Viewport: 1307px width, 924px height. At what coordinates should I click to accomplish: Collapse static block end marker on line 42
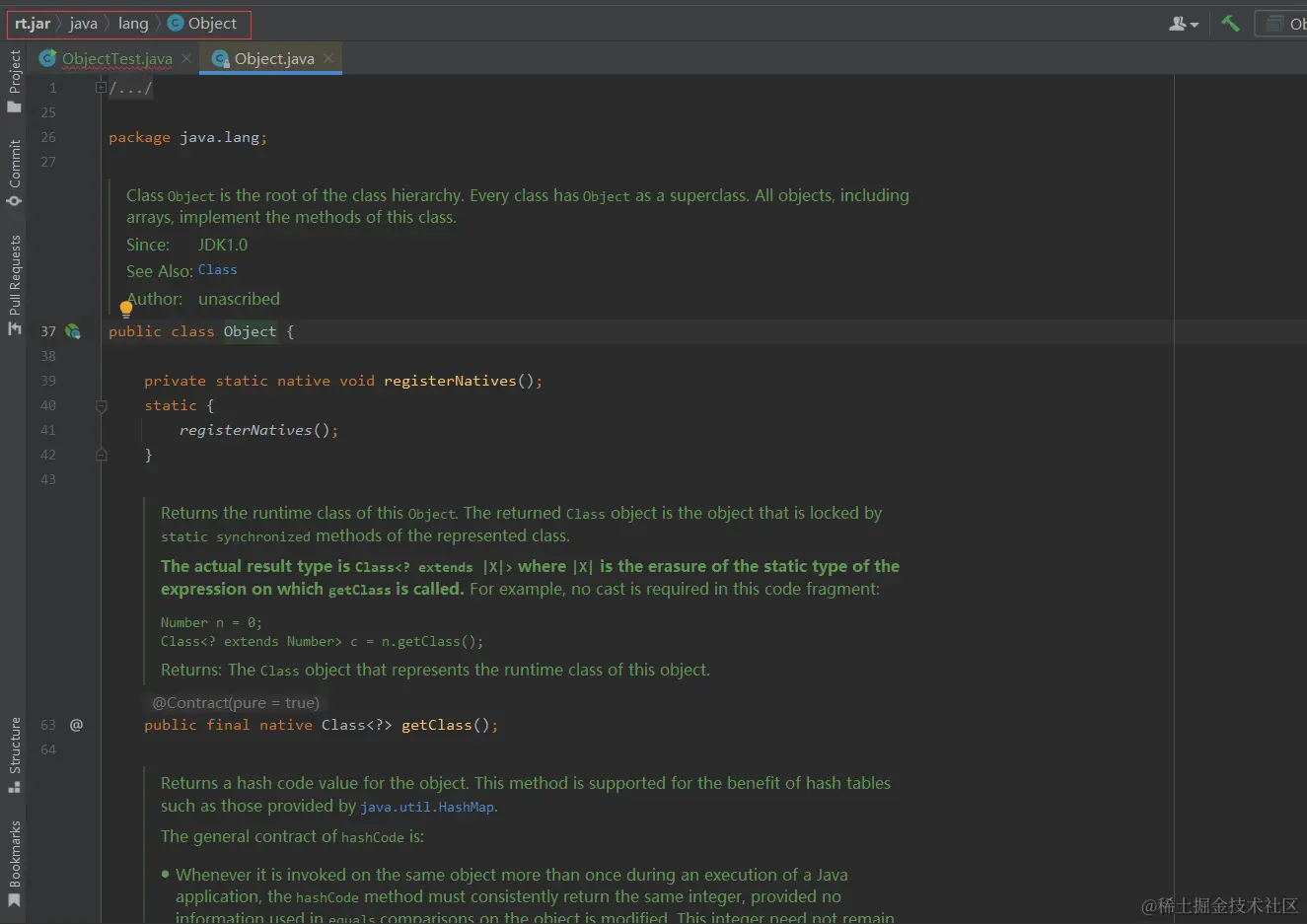(101, 455)
